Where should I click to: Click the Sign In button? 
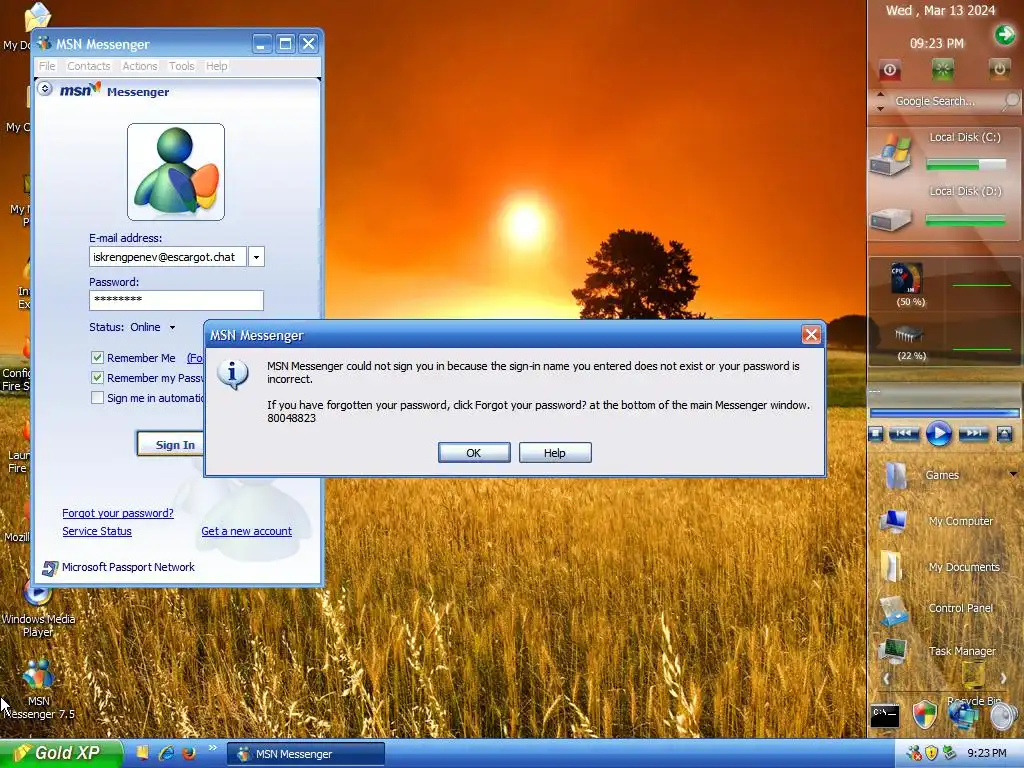pyautogui.click(x=171, y=445)
